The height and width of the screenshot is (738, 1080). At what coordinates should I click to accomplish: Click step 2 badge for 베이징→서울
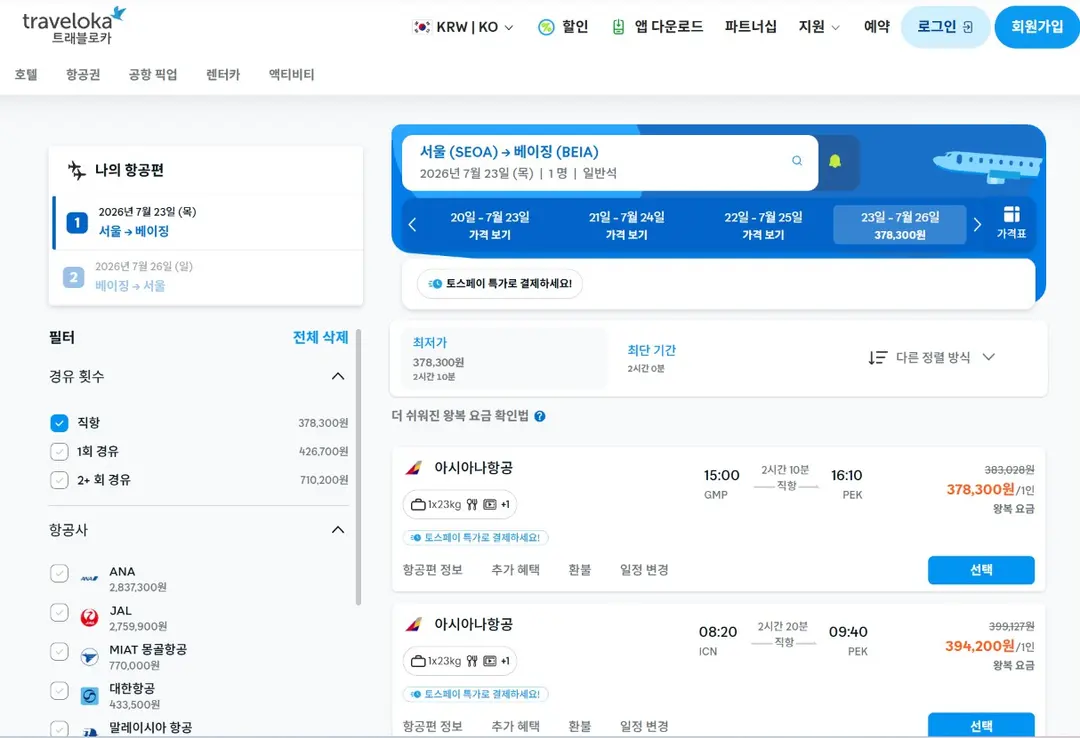point(74,277)
